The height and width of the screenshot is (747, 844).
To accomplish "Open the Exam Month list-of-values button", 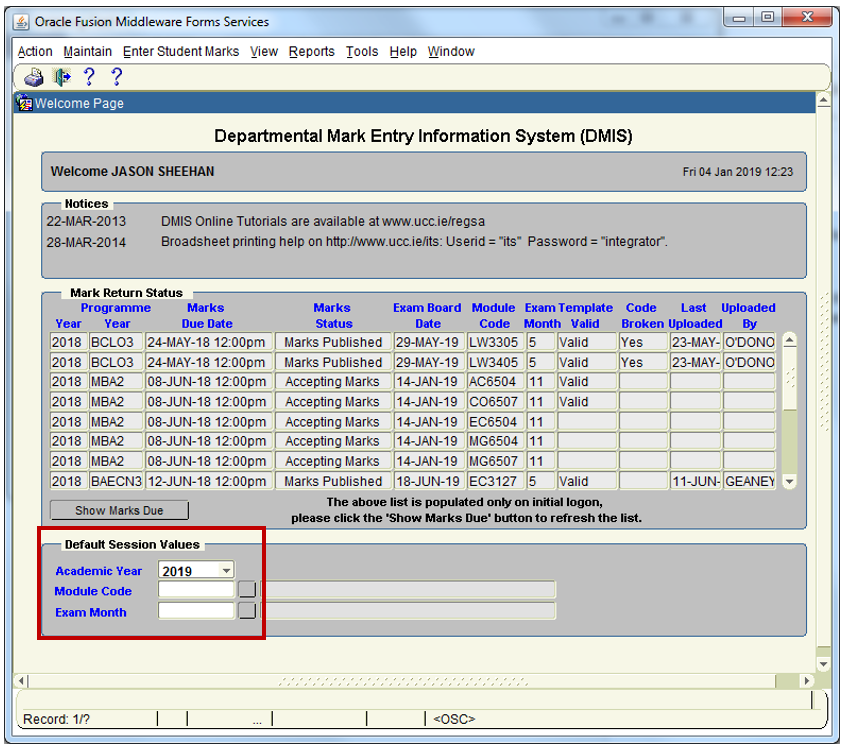I will click(x=247, y=611).
